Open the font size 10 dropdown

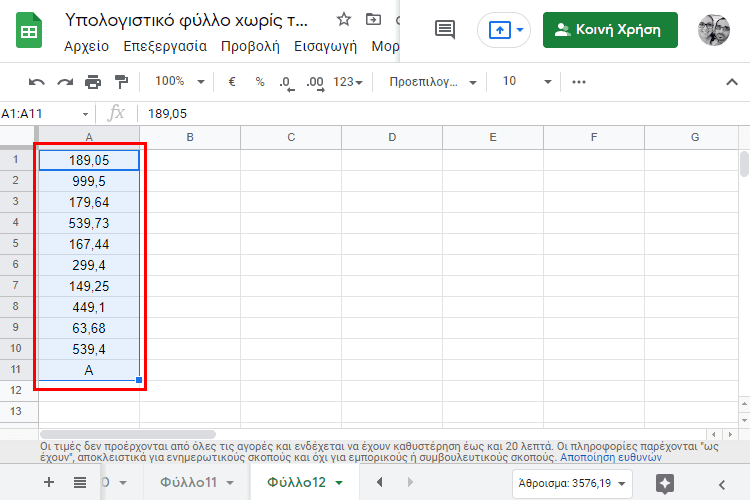pos(527,81)
